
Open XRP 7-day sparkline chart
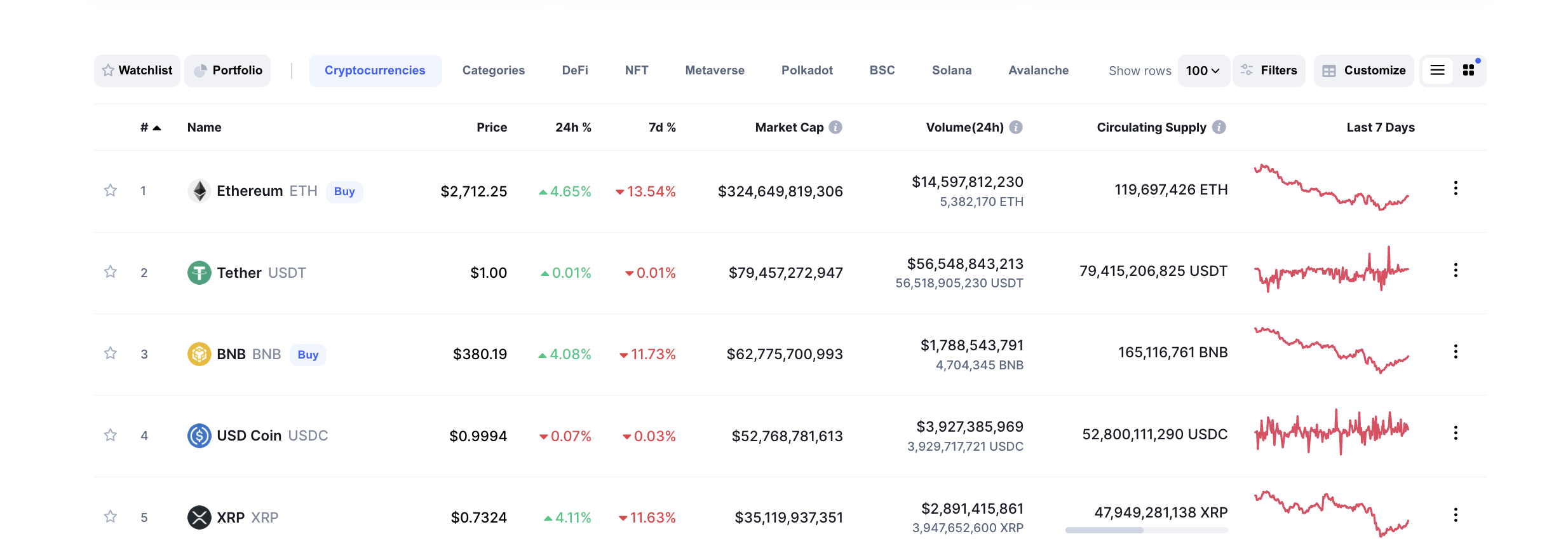1331,514
